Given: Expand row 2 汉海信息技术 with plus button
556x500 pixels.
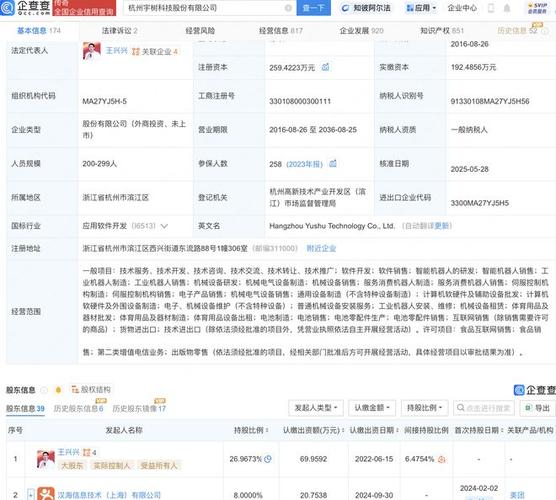Looking at the screenshot, I should [x=31, y=494].
